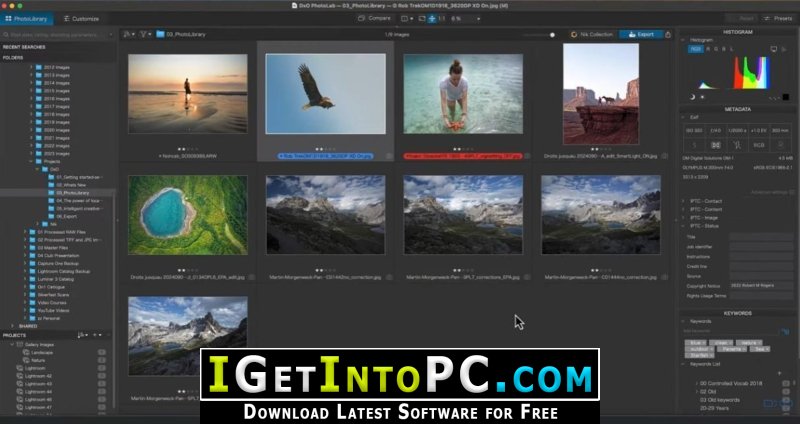Expand the 2012 Images folder

[31, 67]
